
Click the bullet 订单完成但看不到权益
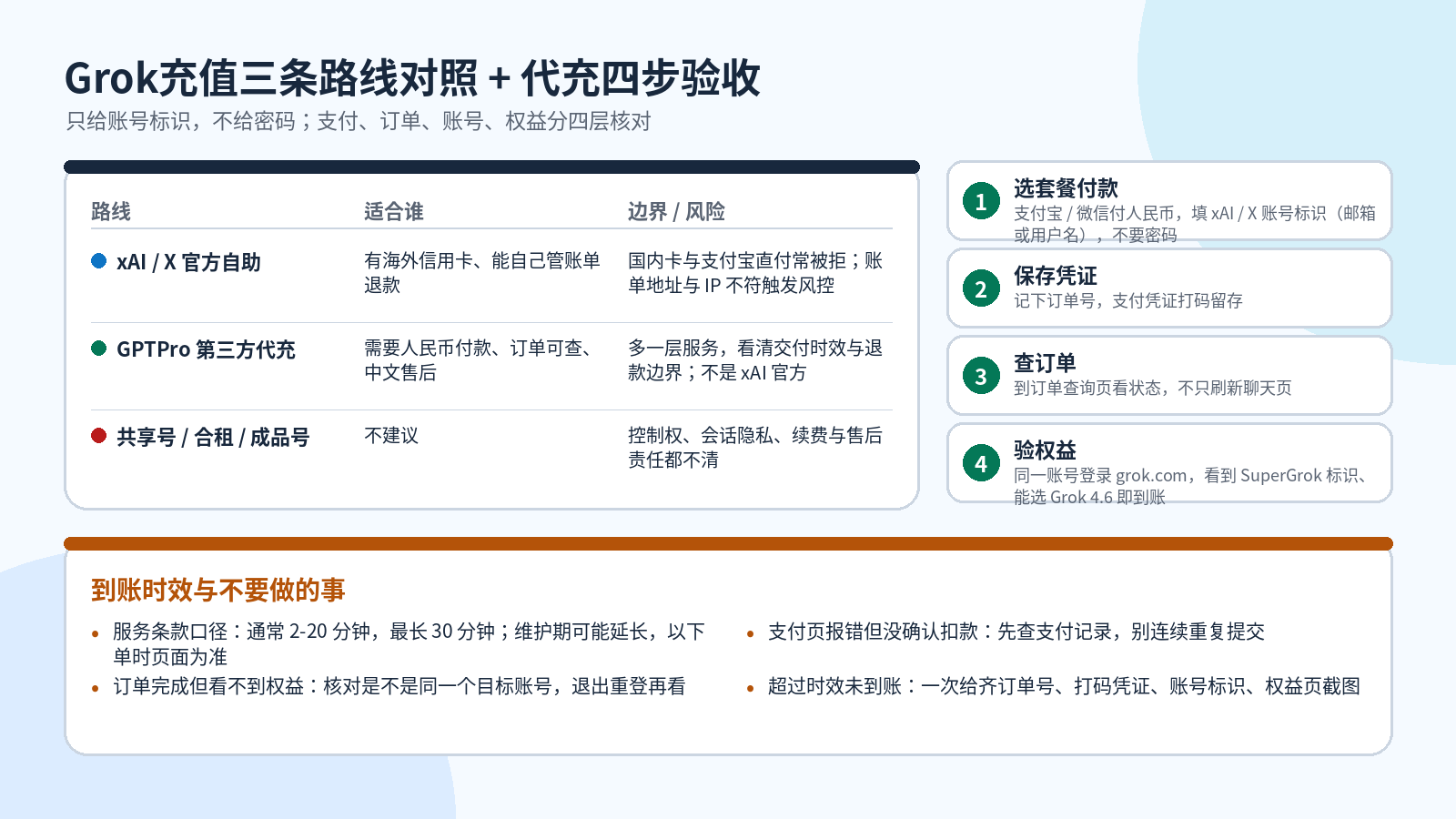click(399, 686)
